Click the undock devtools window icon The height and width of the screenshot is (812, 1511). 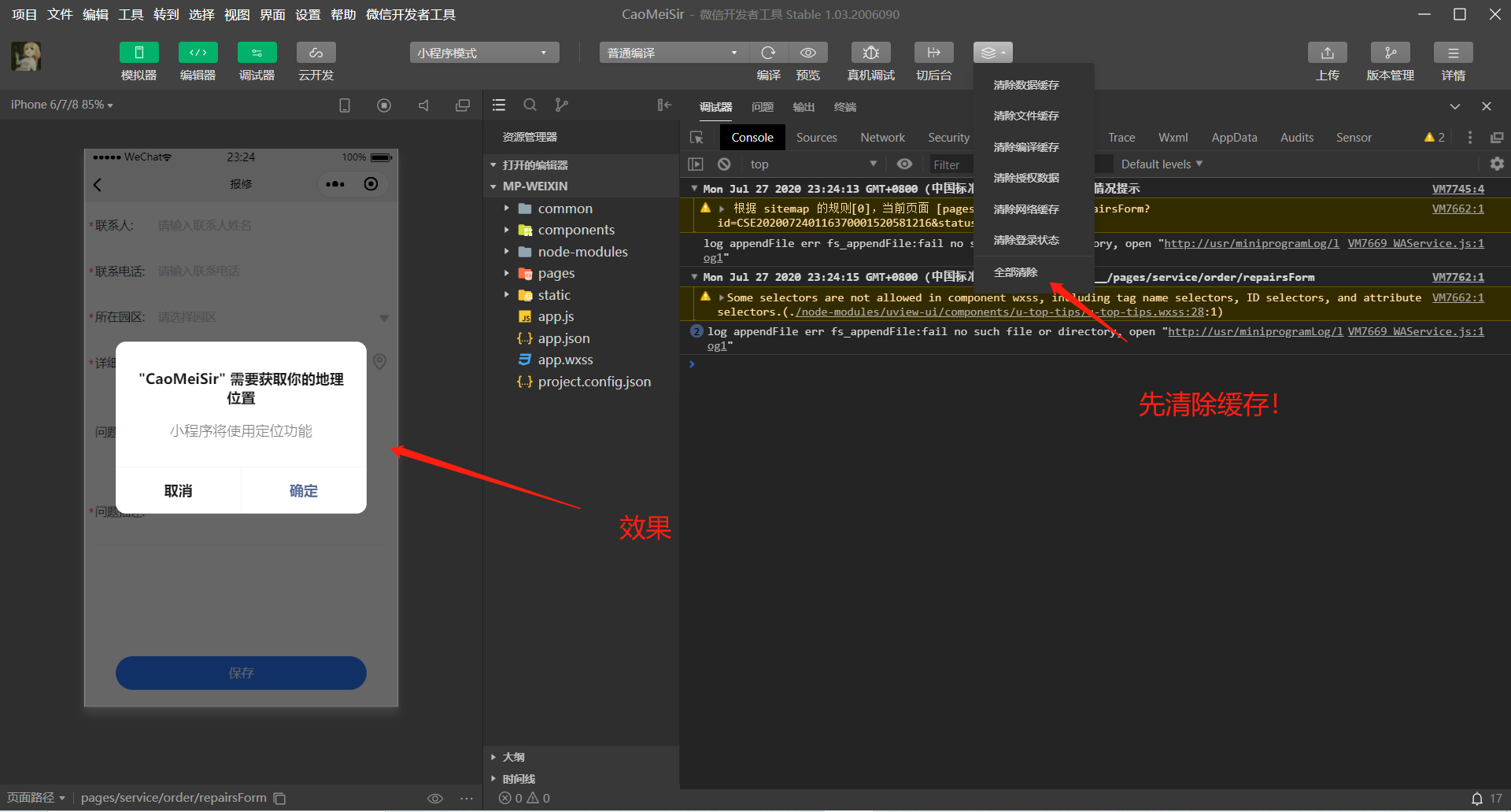click(x=1497, y=138)
